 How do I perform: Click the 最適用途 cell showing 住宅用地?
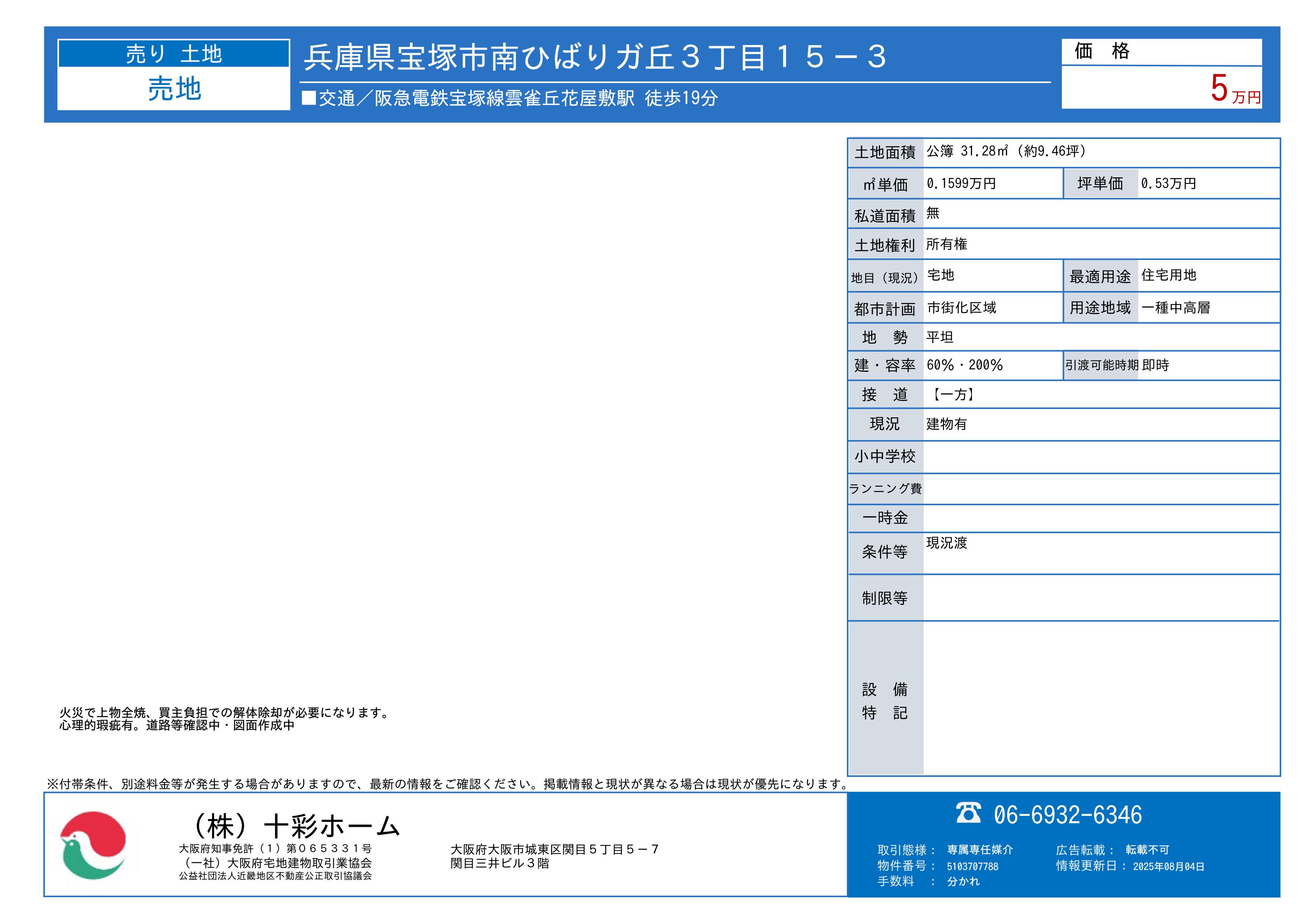1169,276
